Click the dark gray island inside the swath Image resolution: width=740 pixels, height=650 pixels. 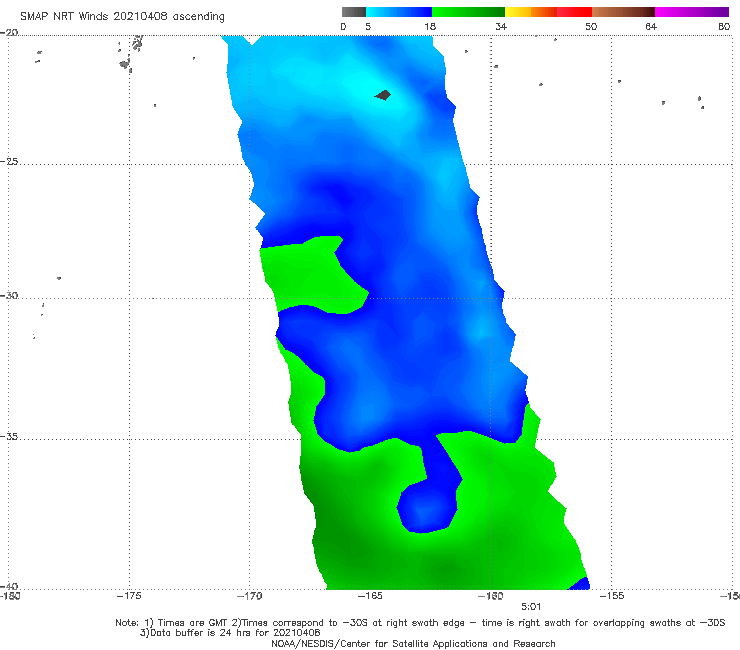383,95
